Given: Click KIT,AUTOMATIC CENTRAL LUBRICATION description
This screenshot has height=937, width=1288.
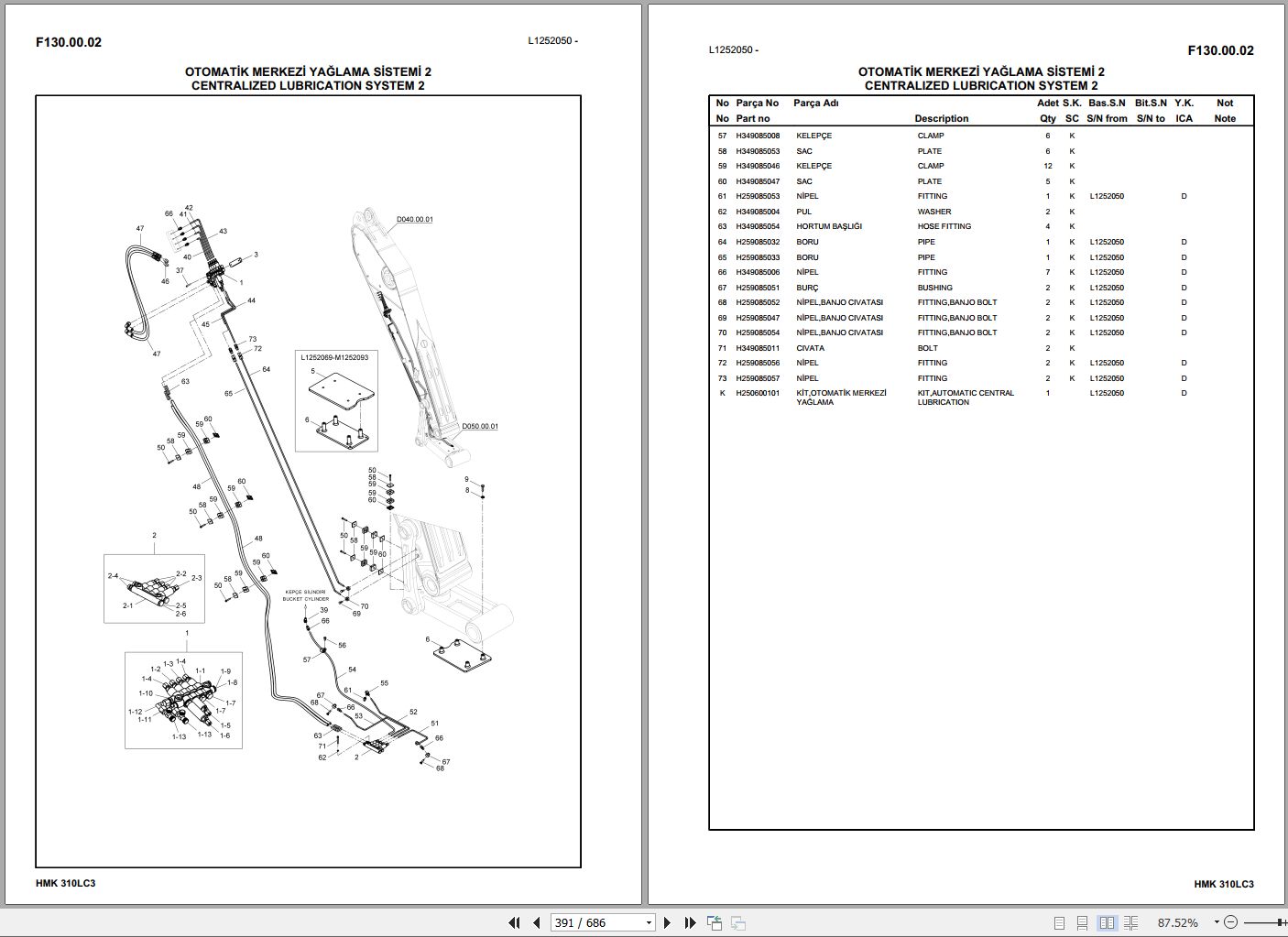Looking at the screenshot, I should point(966,398).
